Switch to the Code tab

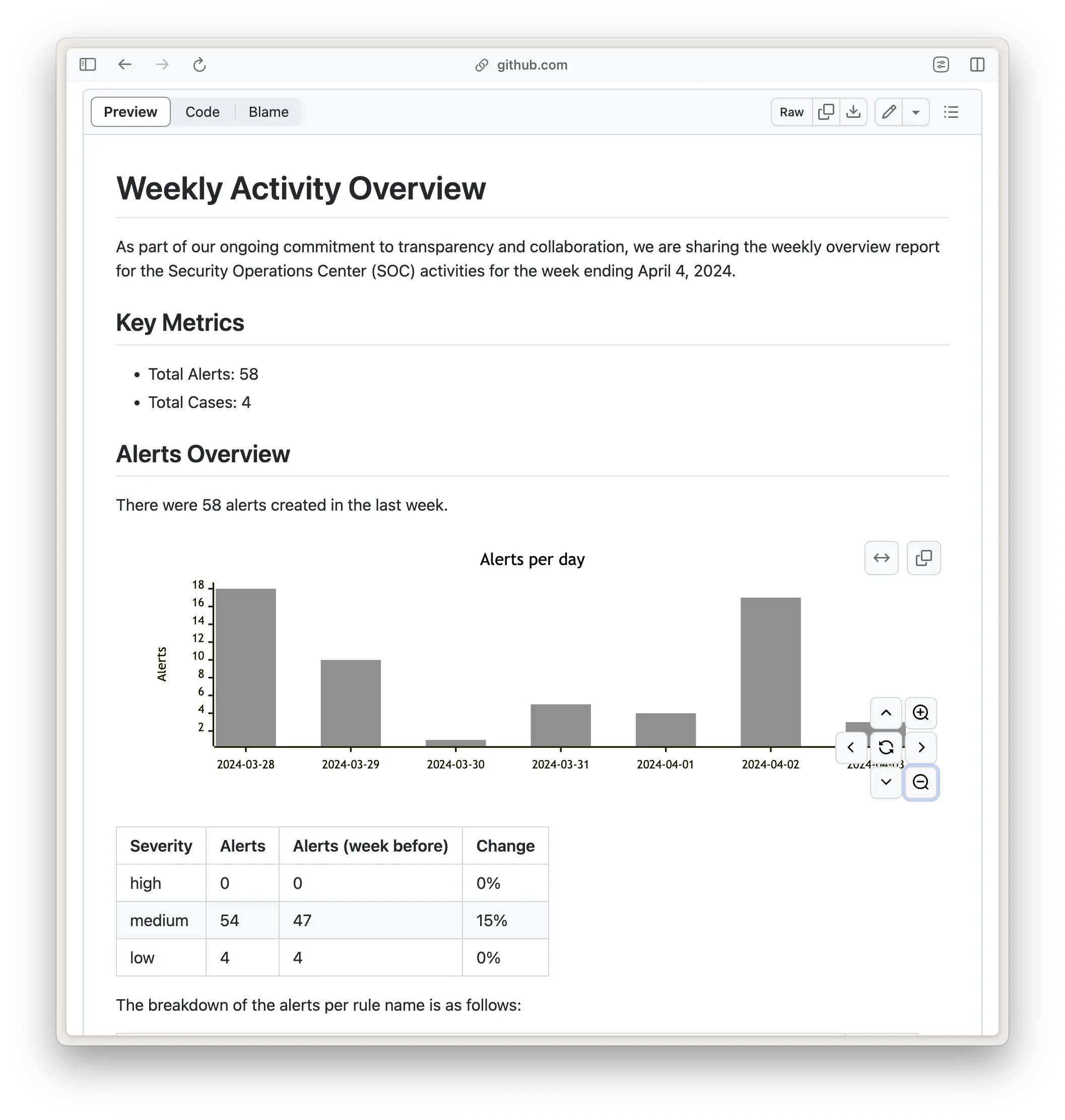[202, 112]
